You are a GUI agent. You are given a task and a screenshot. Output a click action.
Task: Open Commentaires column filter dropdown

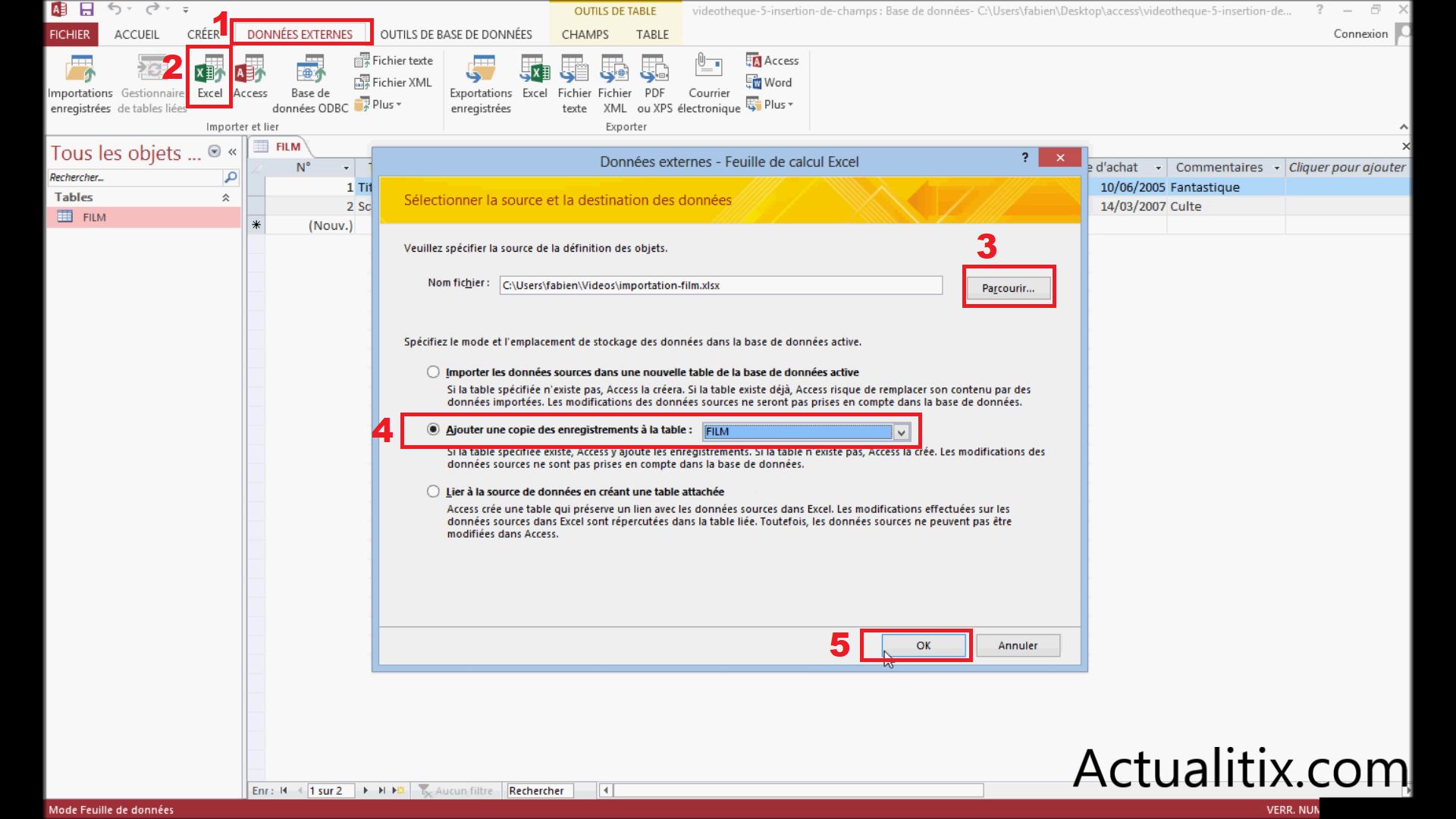(1277, 168)
